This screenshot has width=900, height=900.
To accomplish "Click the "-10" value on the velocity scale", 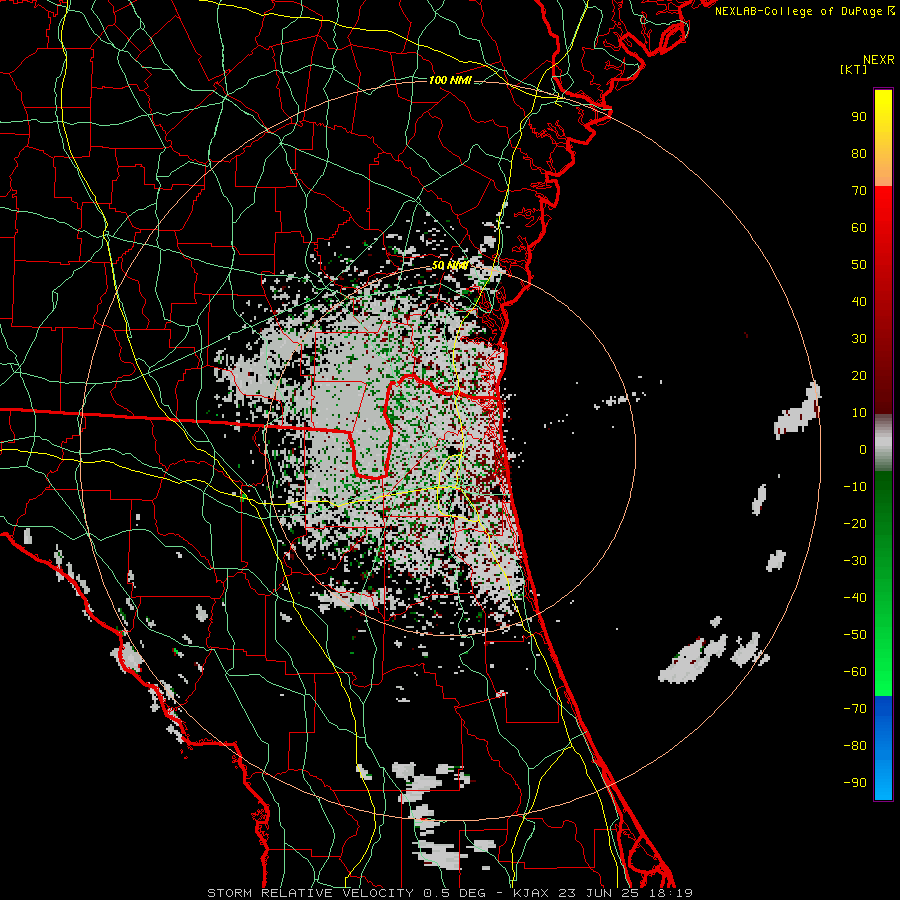I will 855,487.
